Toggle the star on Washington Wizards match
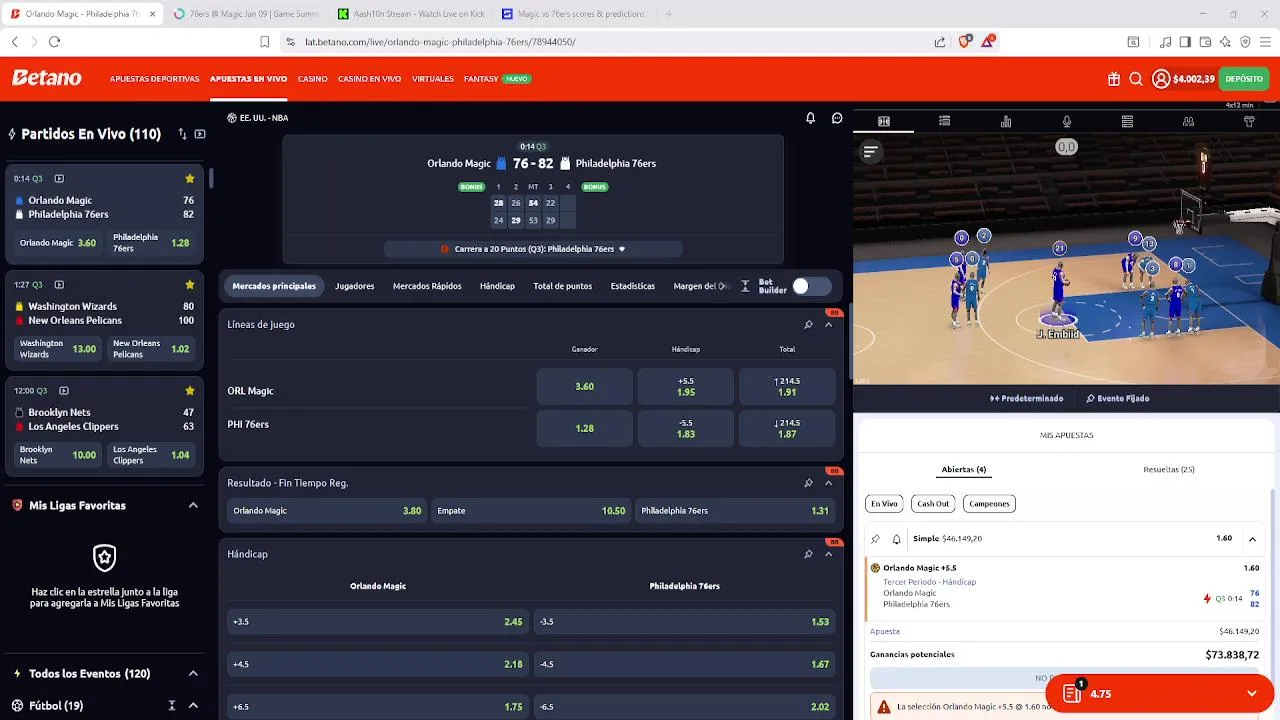 click(x=190, y=285)
